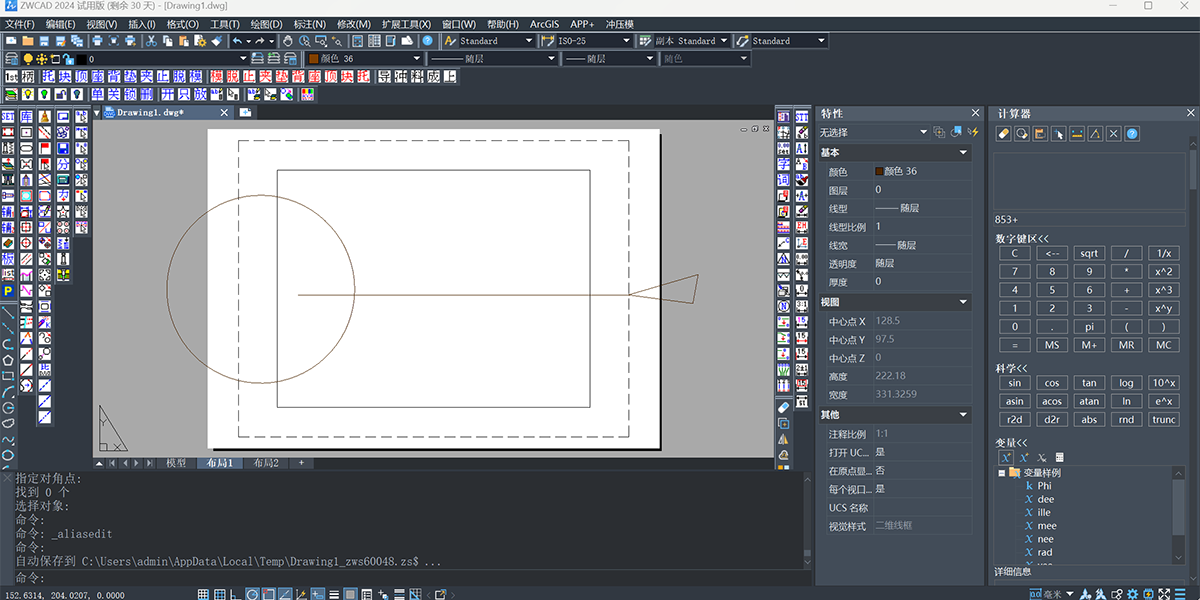
Task: Click the Print icon in standard toolbar
Action: (x=97, y=41)
